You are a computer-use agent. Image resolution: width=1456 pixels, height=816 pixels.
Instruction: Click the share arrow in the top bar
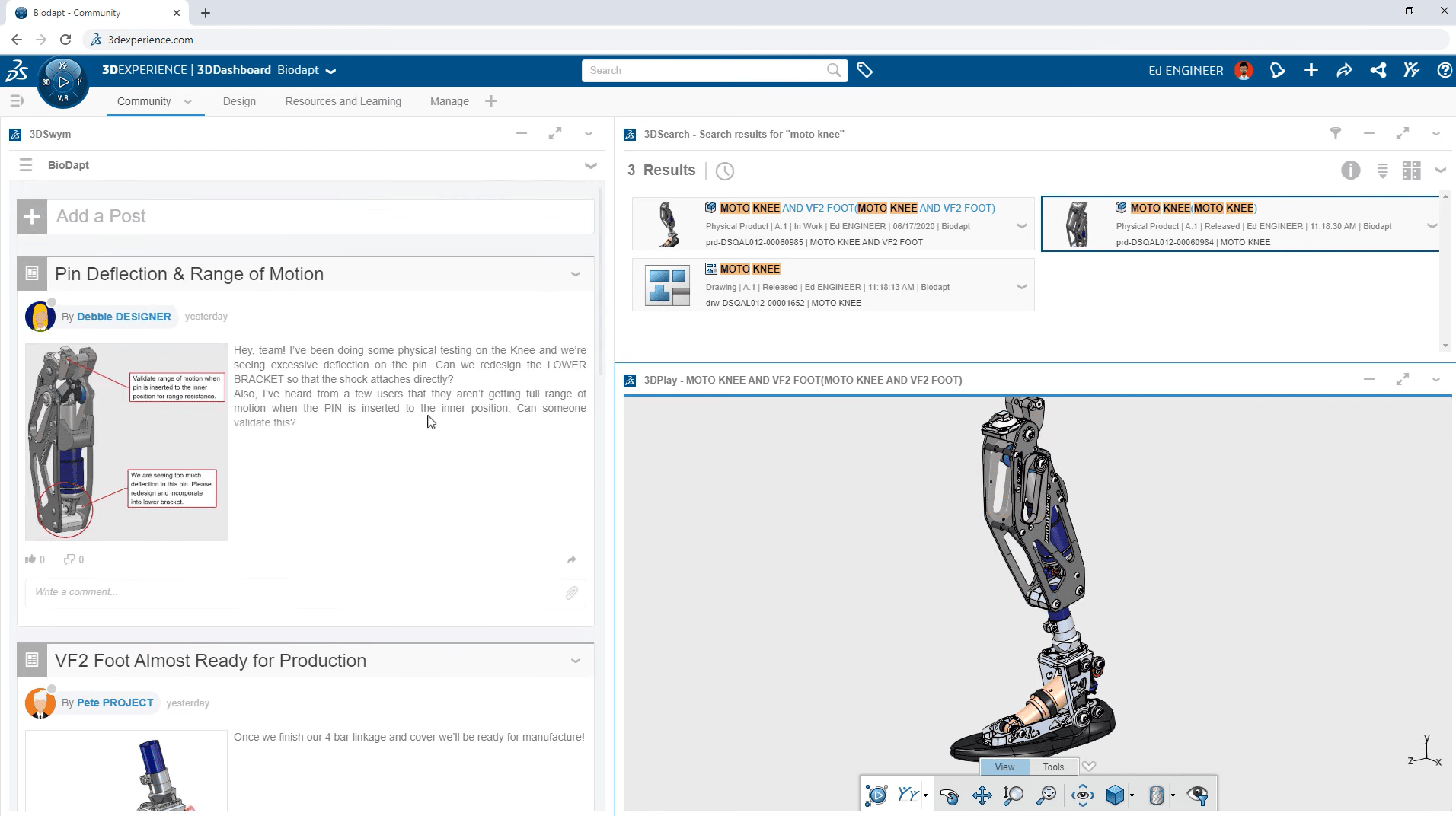1344,70
